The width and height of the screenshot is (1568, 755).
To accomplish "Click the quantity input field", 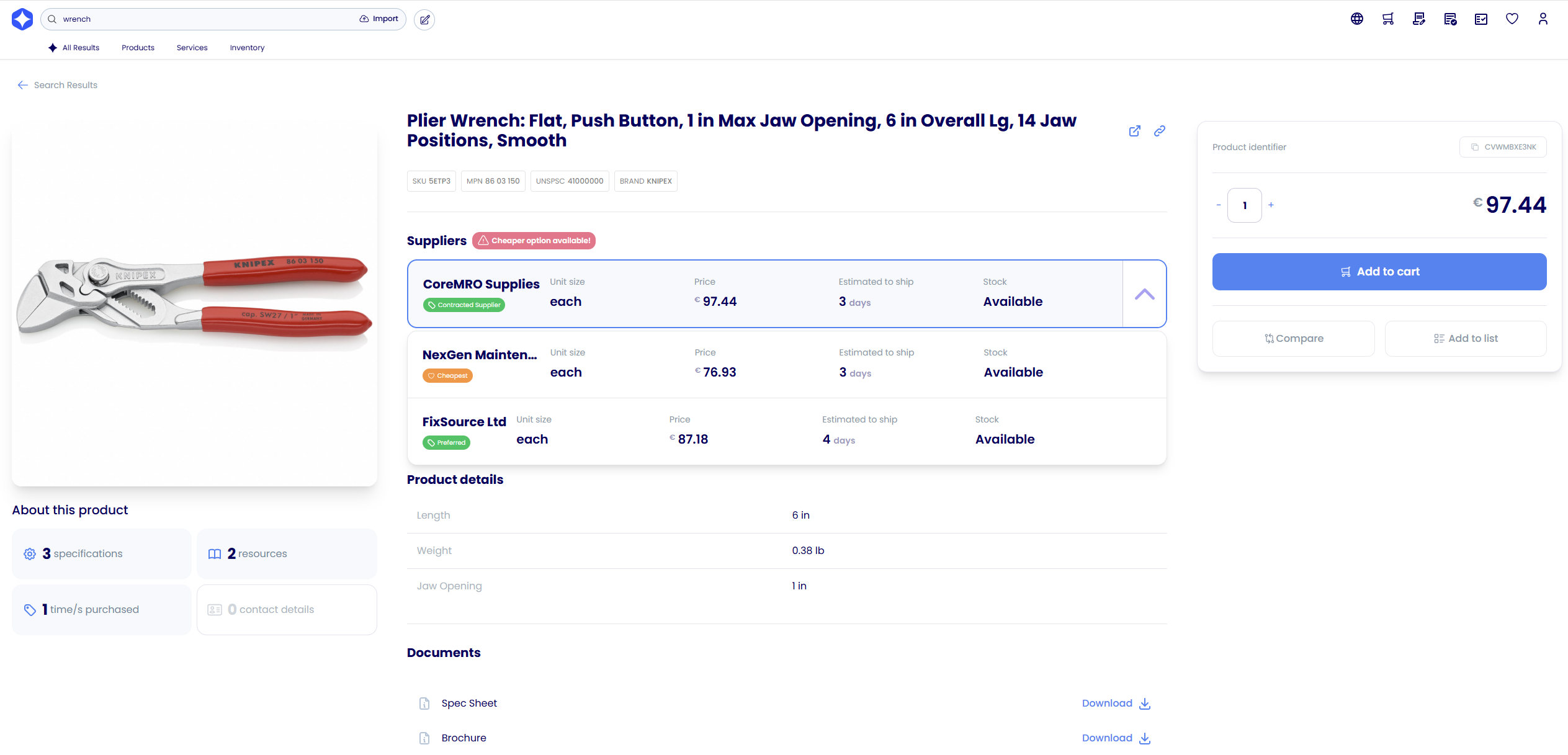I will pos(1244,205).
